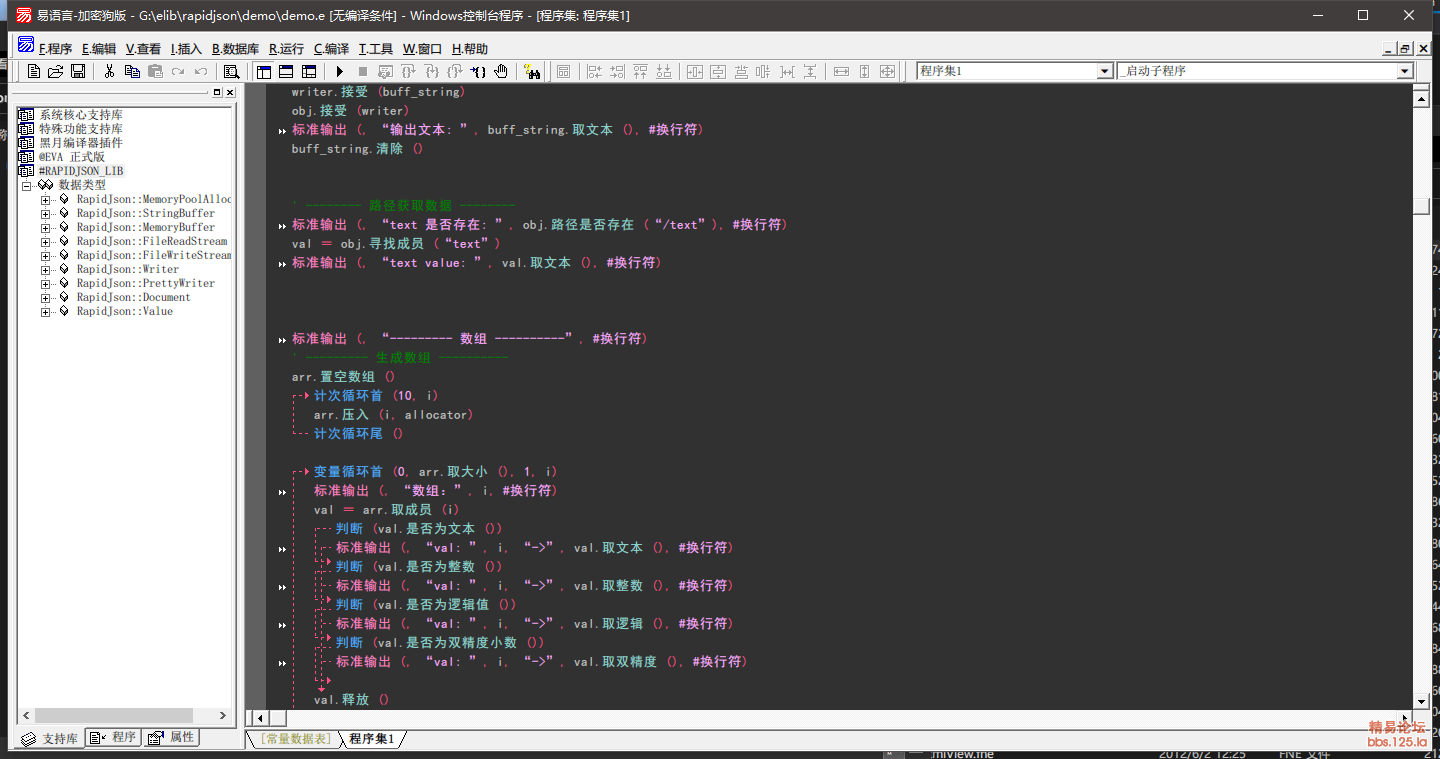The height and width of the screenshot is (759, 1440).
Task: Open the C.编译 menu
Action: [331, 49]
